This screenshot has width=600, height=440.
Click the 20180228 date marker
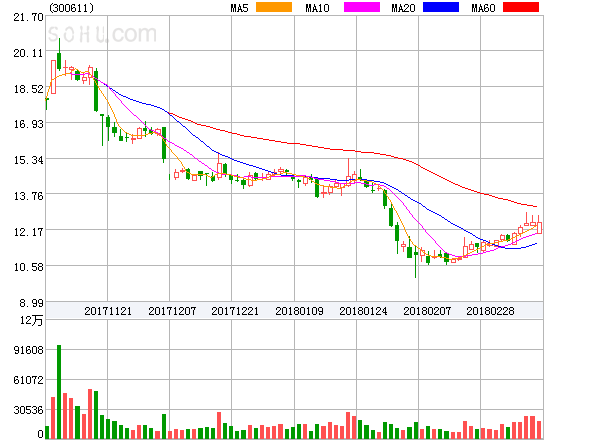[x=490, y=311]
